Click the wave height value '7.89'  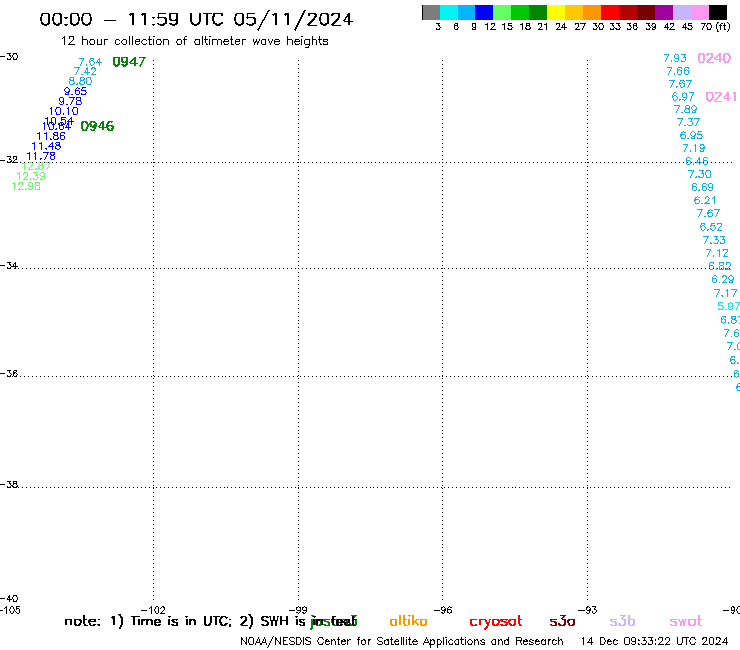685,110
